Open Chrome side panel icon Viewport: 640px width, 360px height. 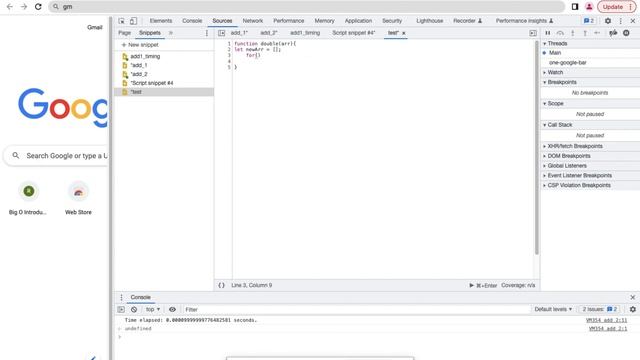click(575, 7)
